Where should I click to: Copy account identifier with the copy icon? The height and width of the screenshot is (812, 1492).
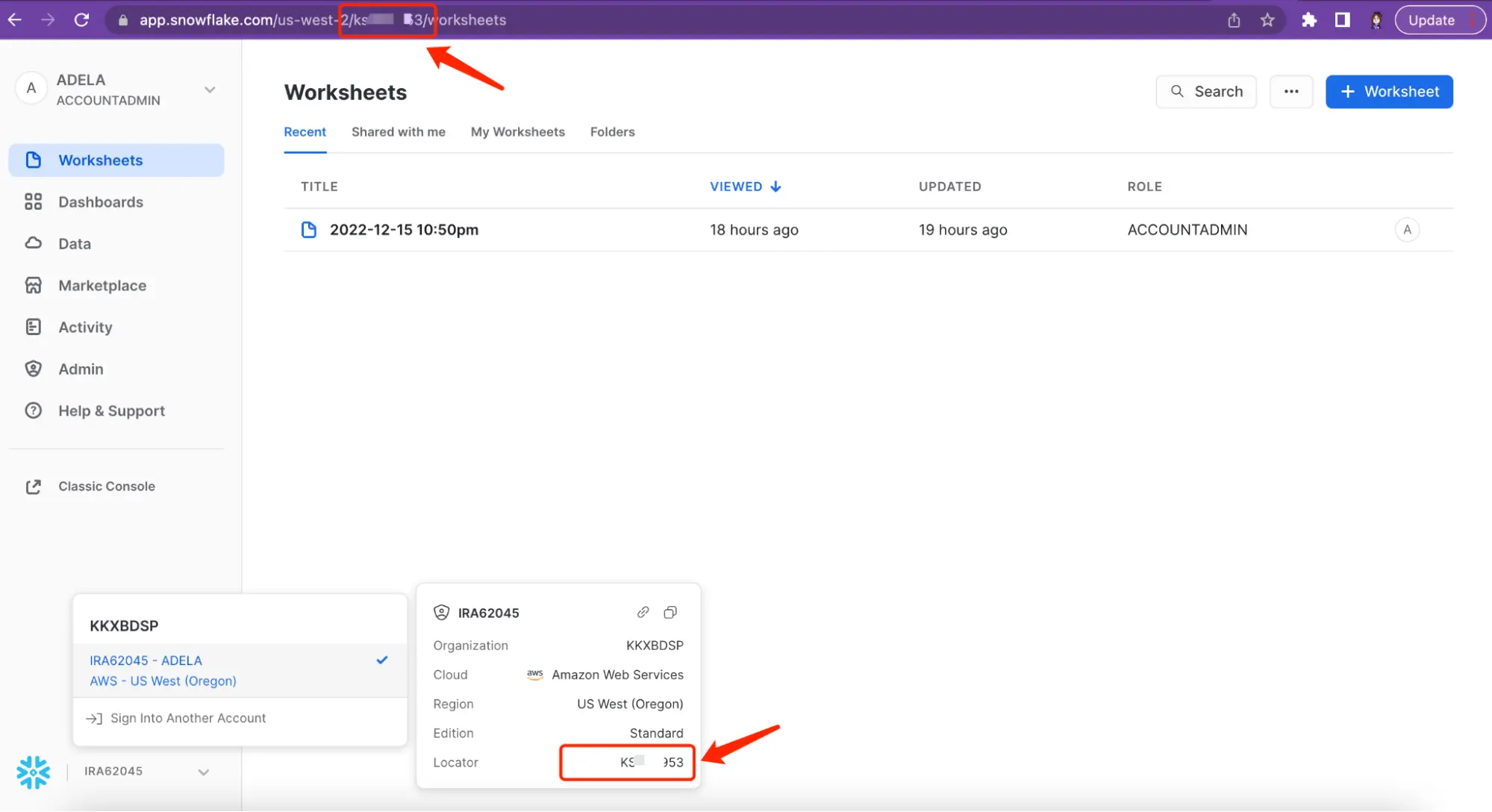pos(670,613)
